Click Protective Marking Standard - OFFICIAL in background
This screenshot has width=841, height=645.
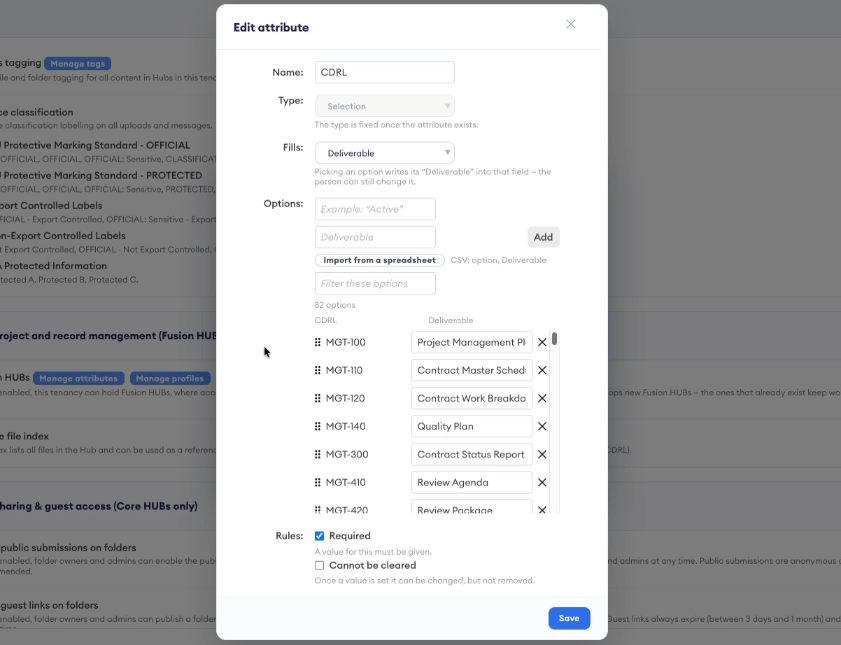coord(95,145)
